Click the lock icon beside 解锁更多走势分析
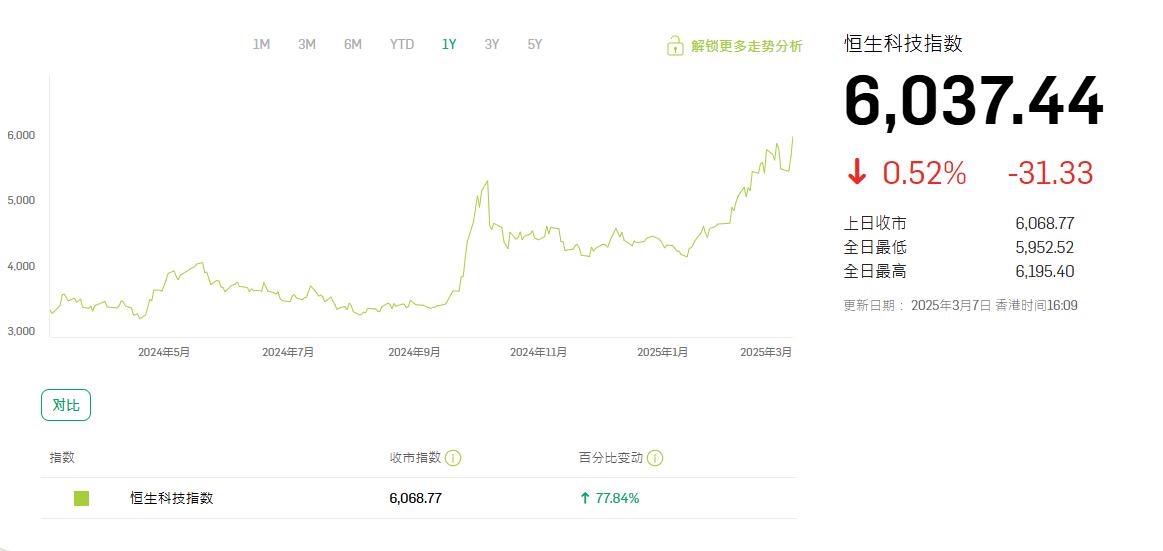Viewport: 1163px width, 551px height. pos(675,46)
